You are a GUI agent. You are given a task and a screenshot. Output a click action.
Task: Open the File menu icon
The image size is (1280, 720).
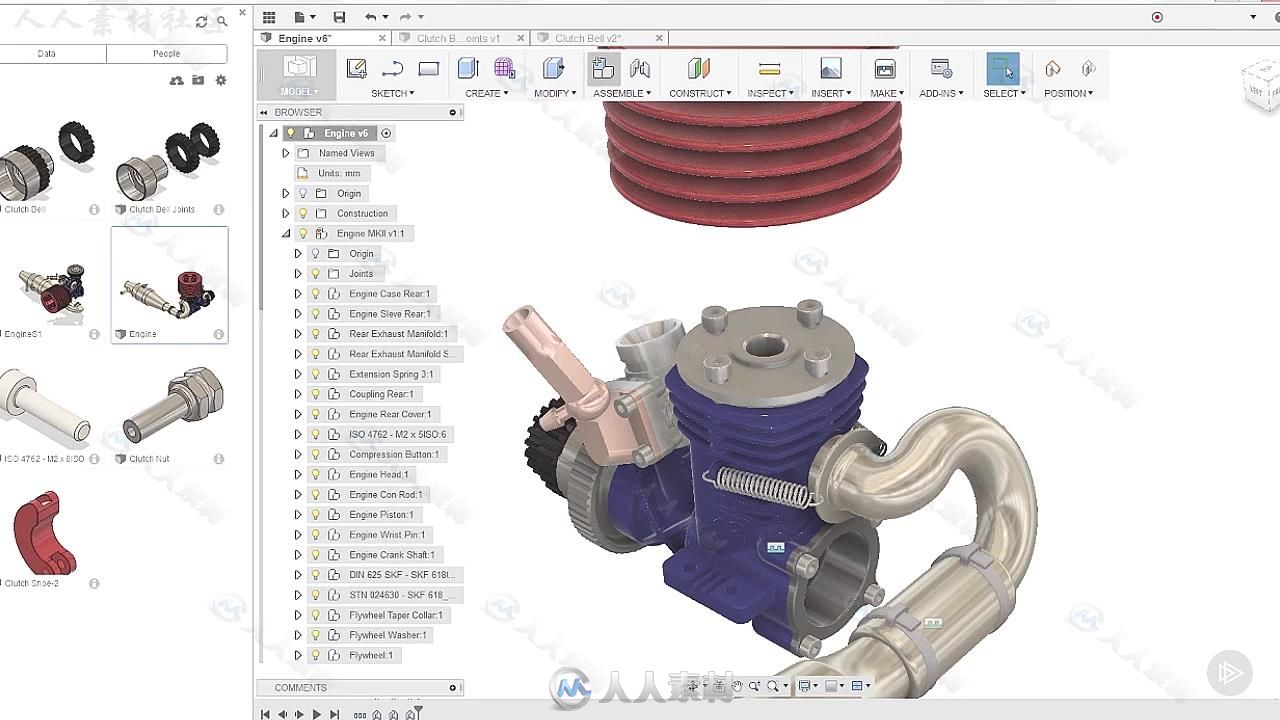click(x=302, y=17)
